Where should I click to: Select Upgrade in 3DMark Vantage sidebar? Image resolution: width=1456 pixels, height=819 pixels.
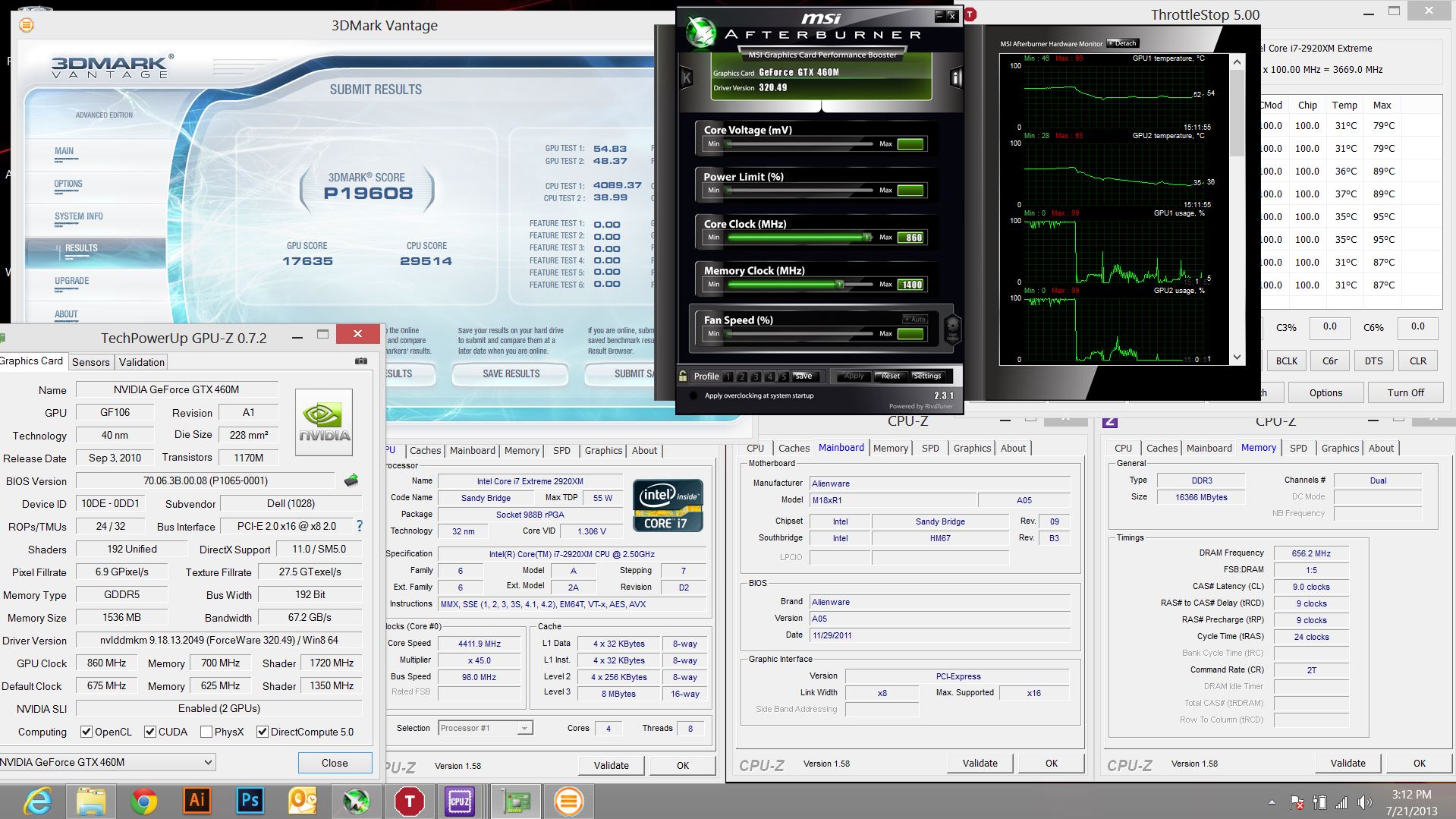[71, 281]
